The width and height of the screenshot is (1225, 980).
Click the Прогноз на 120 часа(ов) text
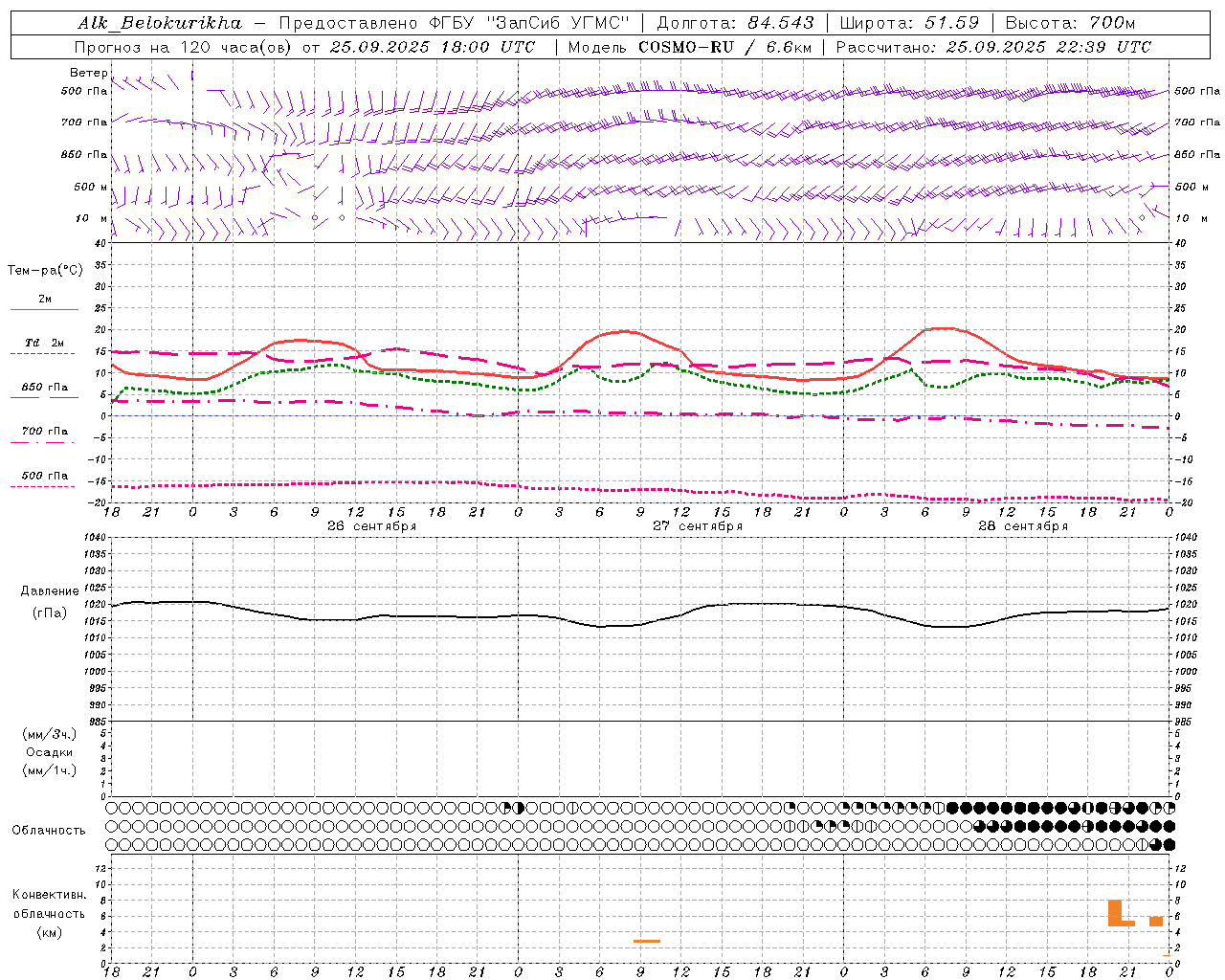184,47
